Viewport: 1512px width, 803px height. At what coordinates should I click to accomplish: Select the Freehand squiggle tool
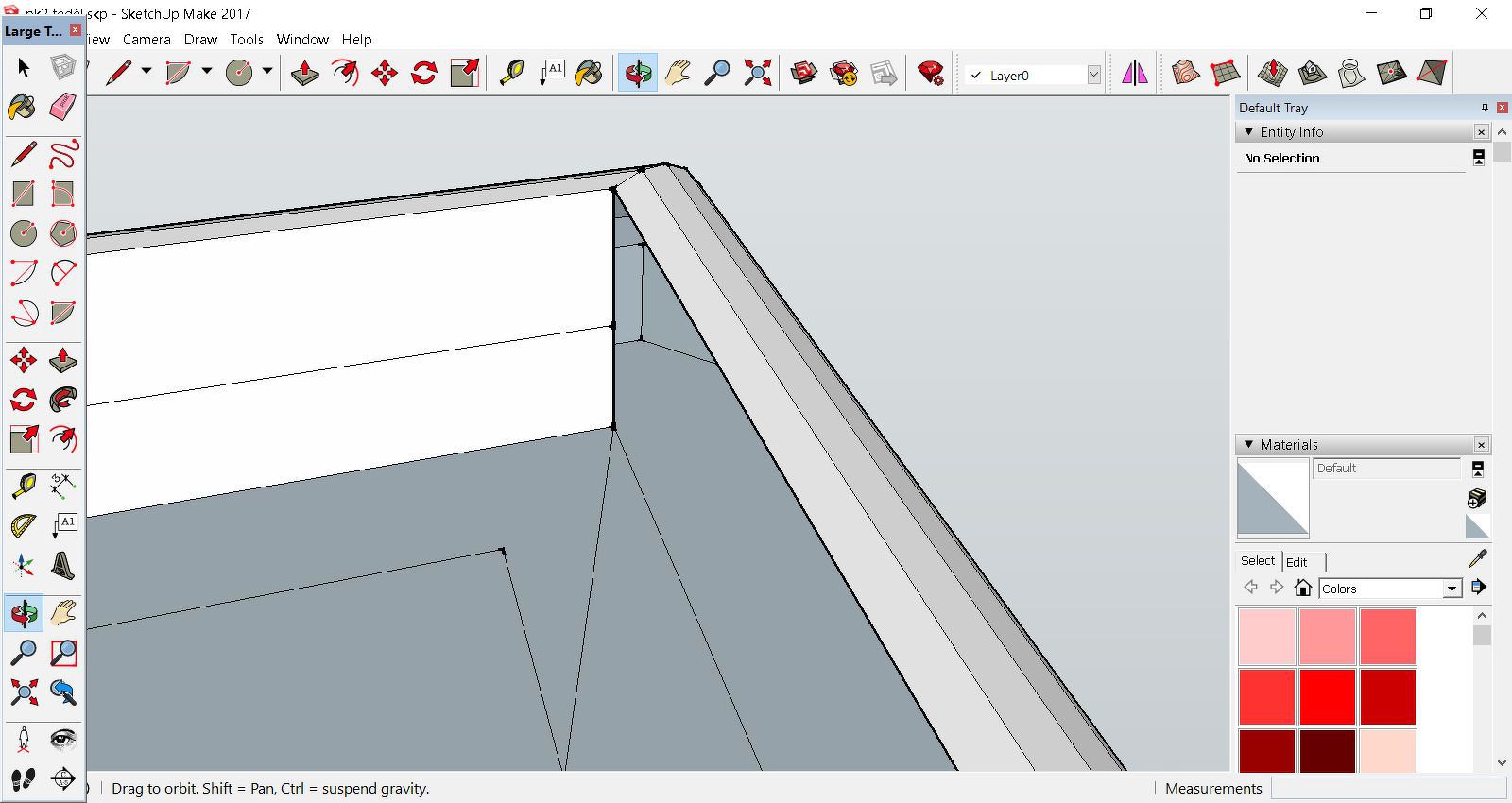(x=62, y=154)
